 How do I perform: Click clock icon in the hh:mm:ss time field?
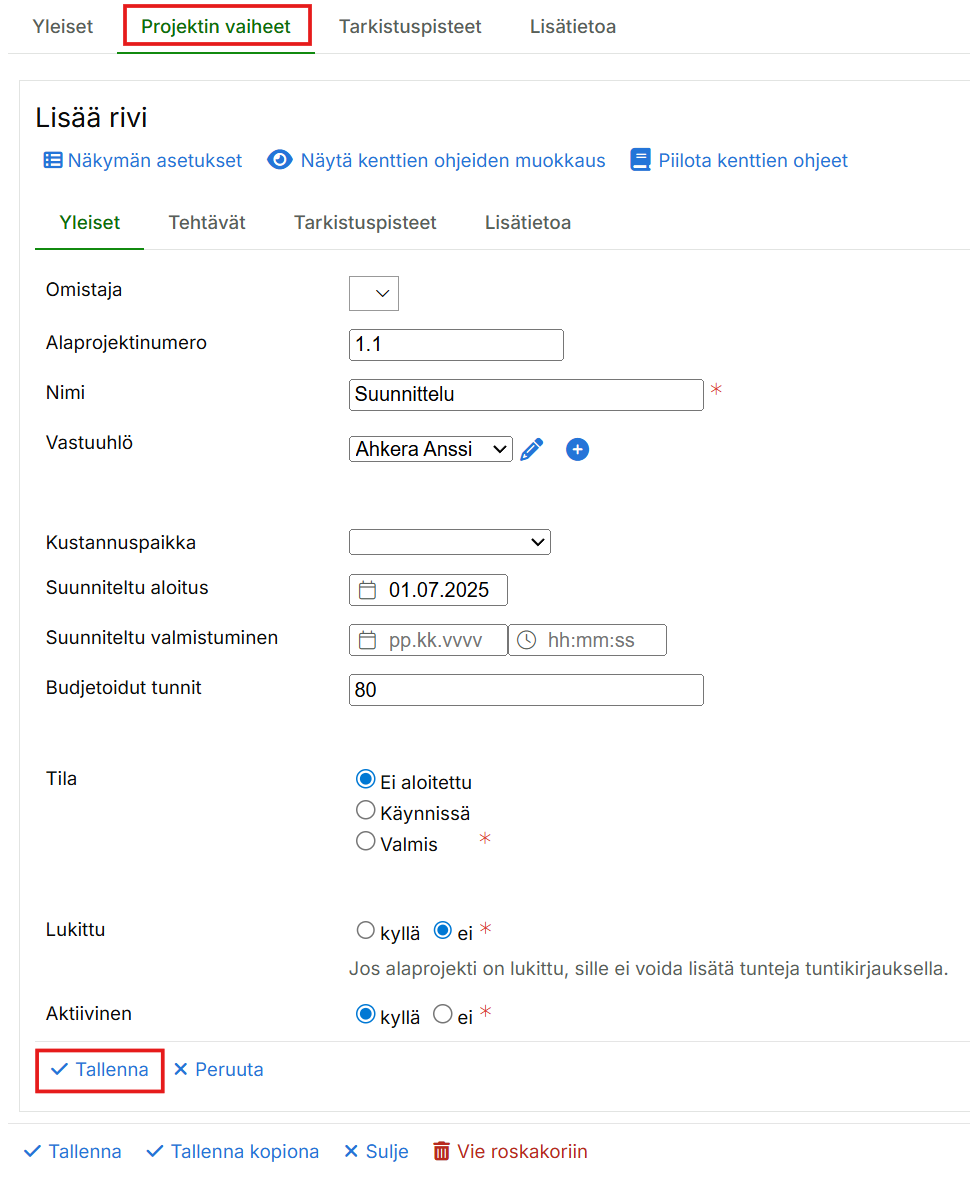[526, 640]
